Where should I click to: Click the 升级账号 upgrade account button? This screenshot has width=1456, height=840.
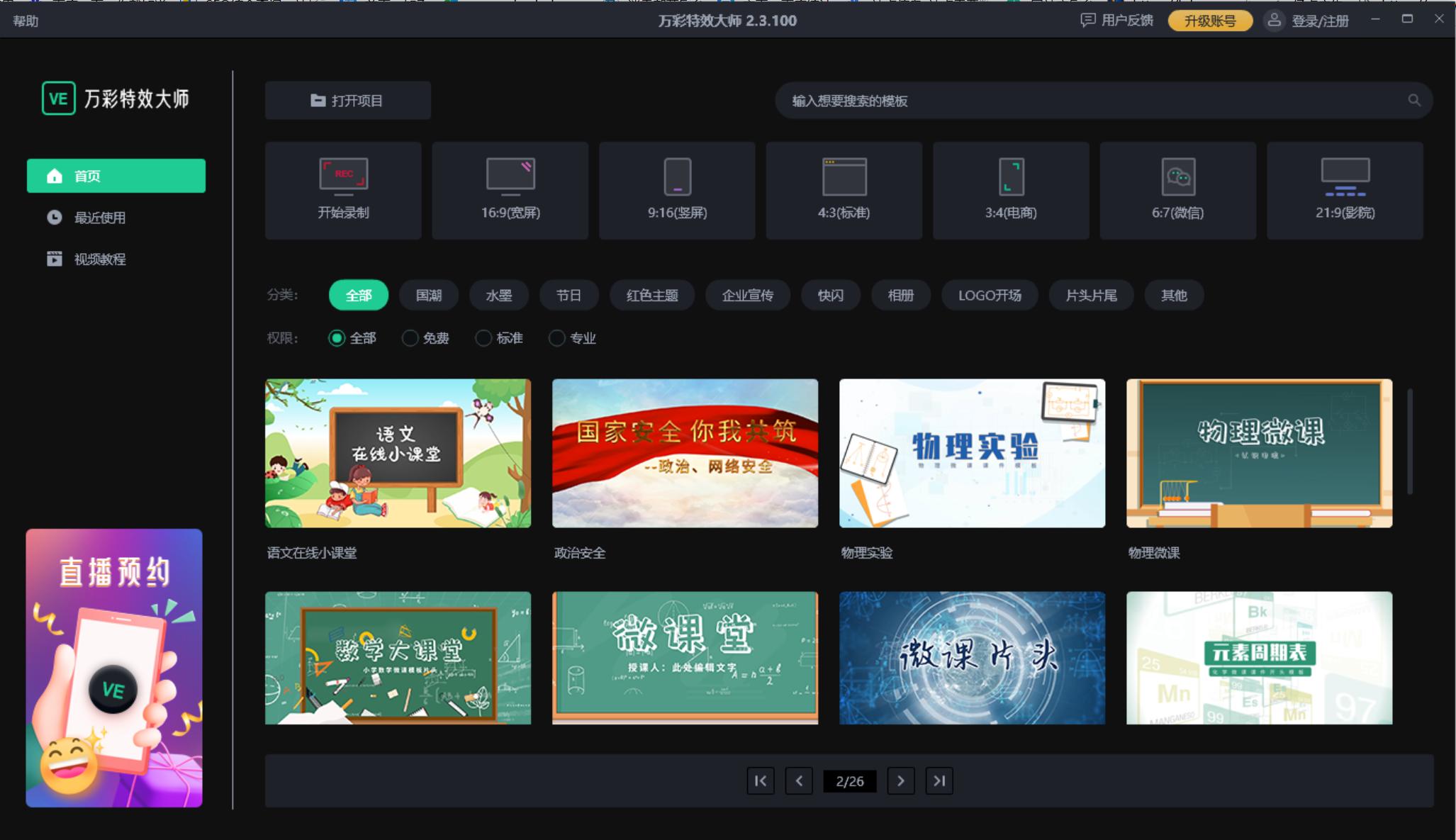[x=1210, y=21]
